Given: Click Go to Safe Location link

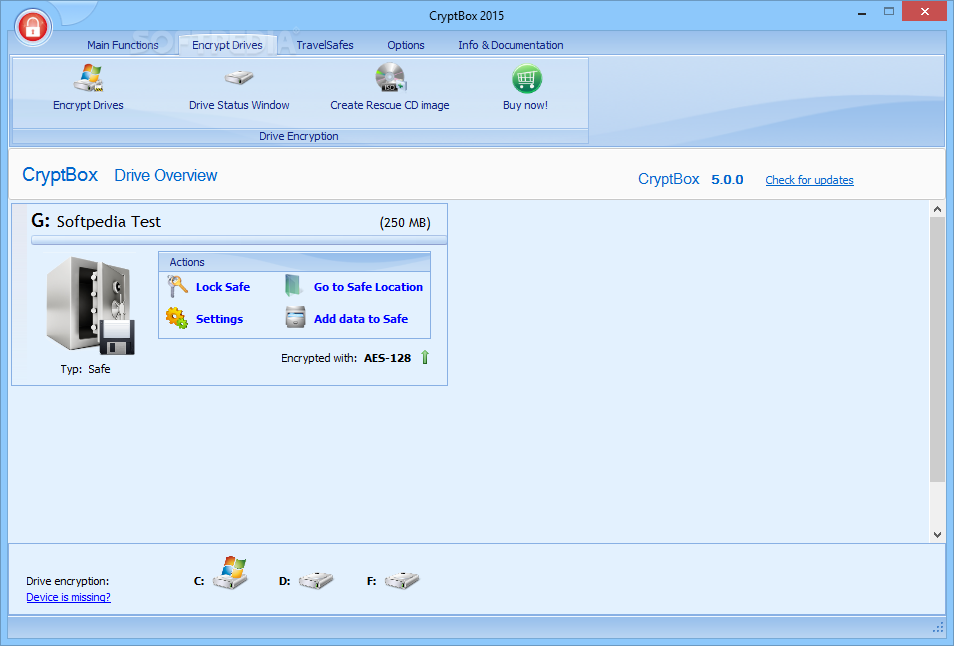Looking at the screenshot, I should pyautogui.click(x=368, y=287).
